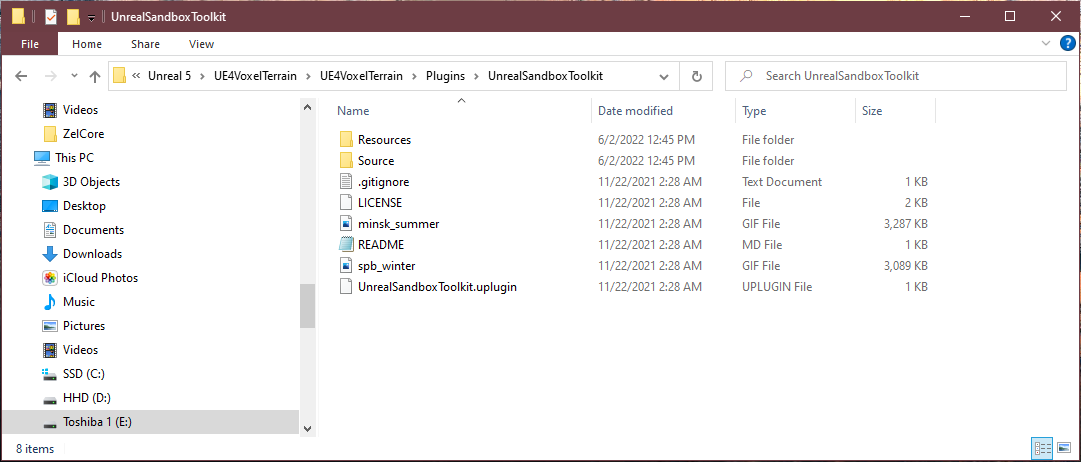The height and width of the screenshot is (462, 1081).
Task: Switch to Large icons view layout
Action: [1063, 449]
